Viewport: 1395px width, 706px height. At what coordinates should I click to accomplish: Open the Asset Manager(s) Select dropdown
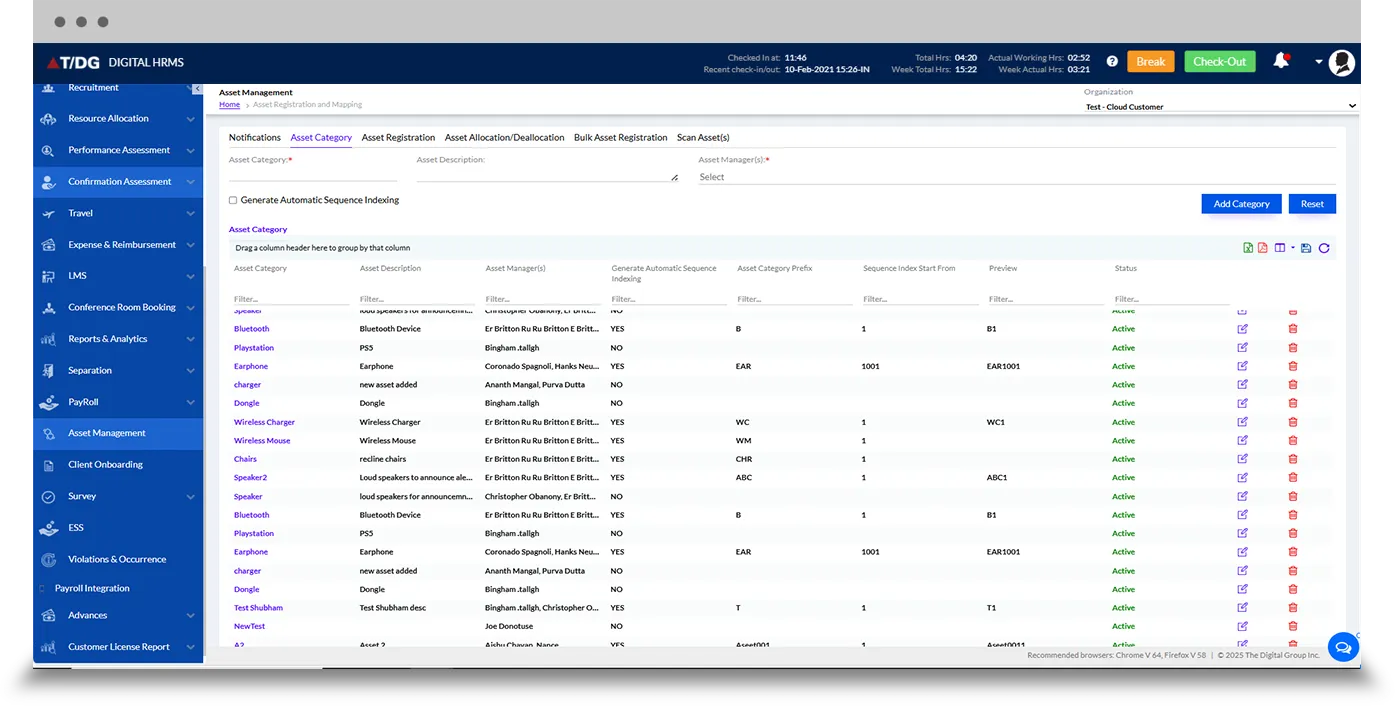pyautogui.click(x=1016, y=177)
